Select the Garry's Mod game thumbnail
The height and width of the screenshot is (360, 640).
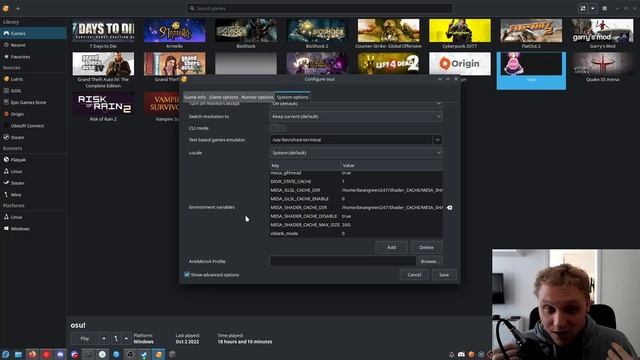click(x=602, y=31)
